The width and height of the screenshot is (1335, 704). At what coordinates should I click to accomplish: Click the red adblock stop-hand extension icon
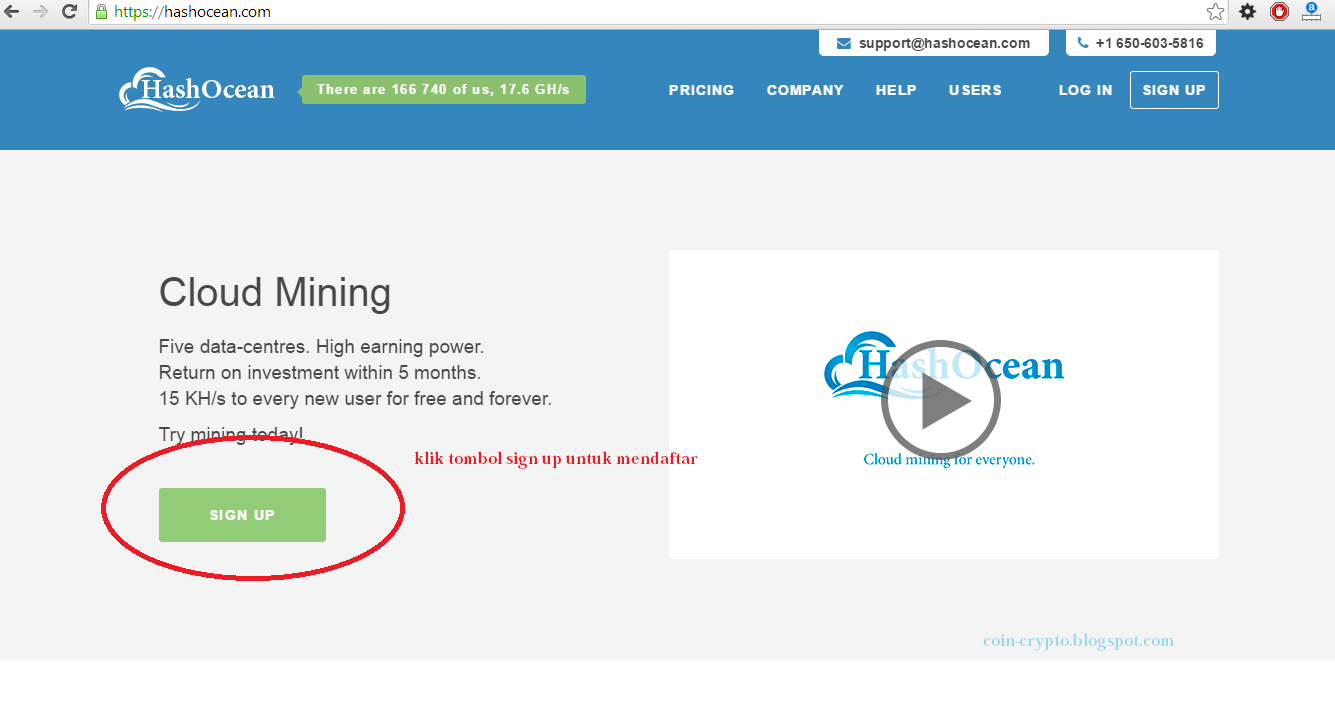coord(1279,12)
